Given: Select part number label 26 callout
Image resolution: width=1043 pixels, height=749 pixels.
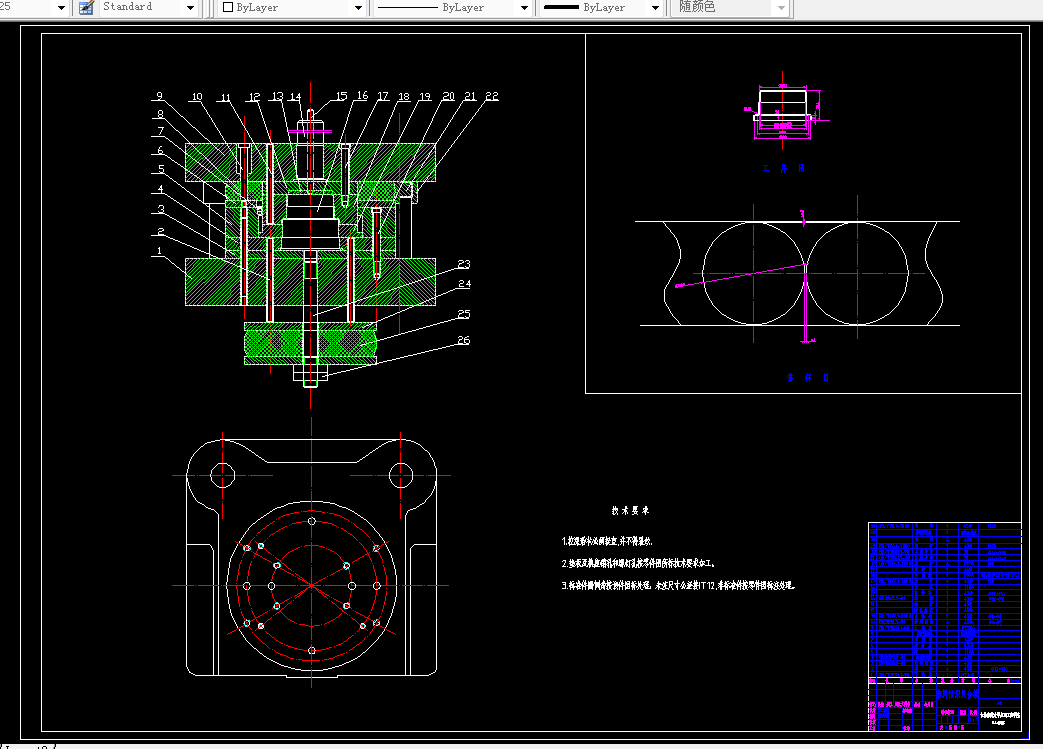Looking at the screenshot, I should tap(464, 340).
